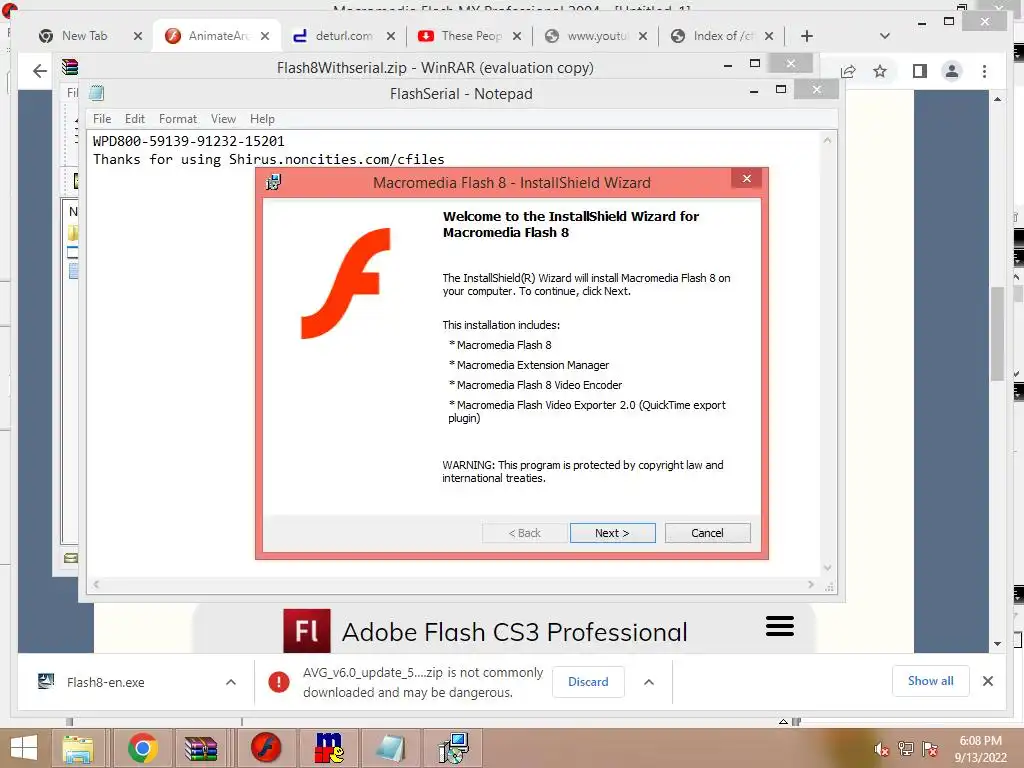Open a new Chrome tab with plus
1024x768 pixels.
point(807,36)
